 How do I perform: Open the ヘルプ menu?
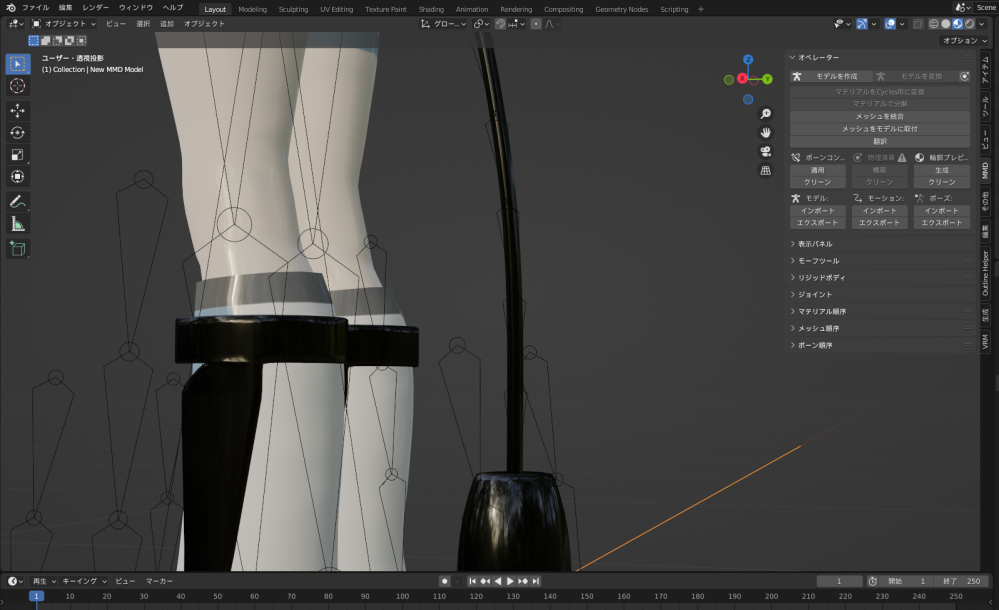coord(173,8)
